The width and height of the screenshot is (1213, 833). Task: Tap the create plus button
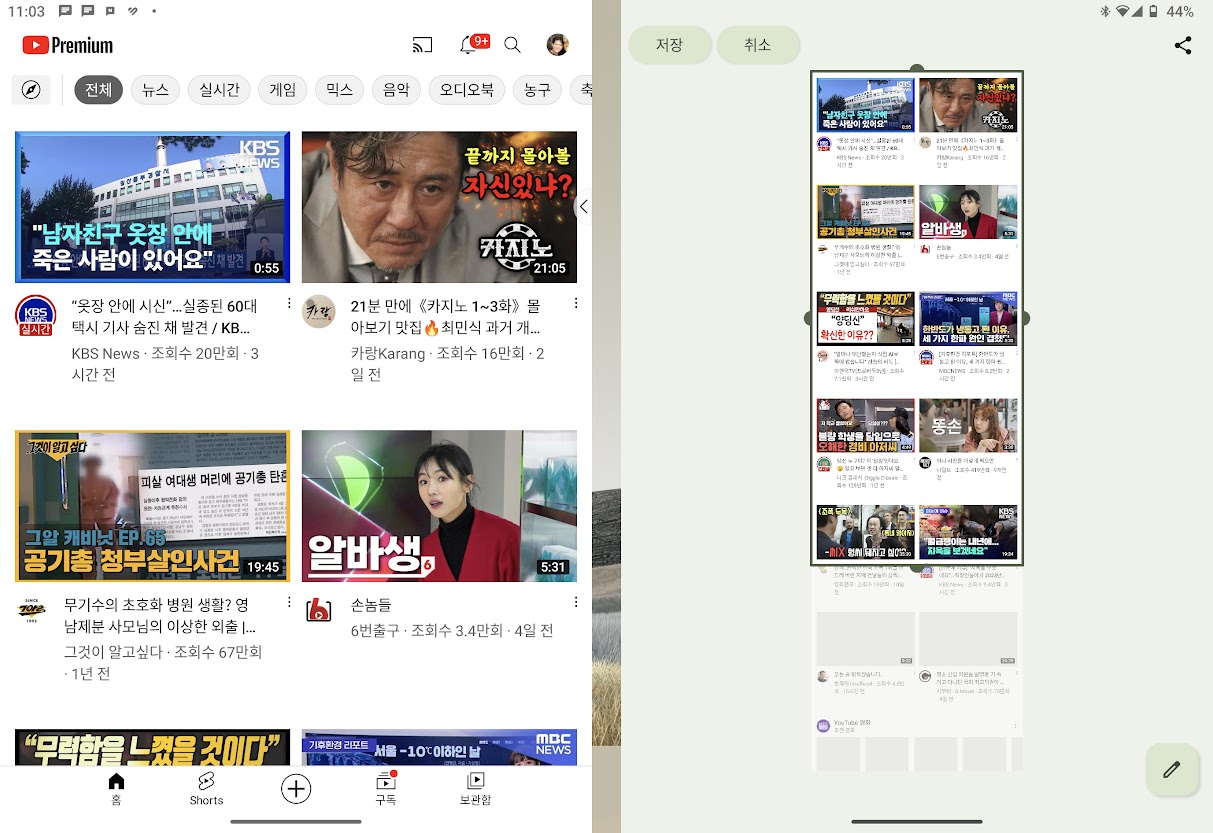(x=296, y=789)
